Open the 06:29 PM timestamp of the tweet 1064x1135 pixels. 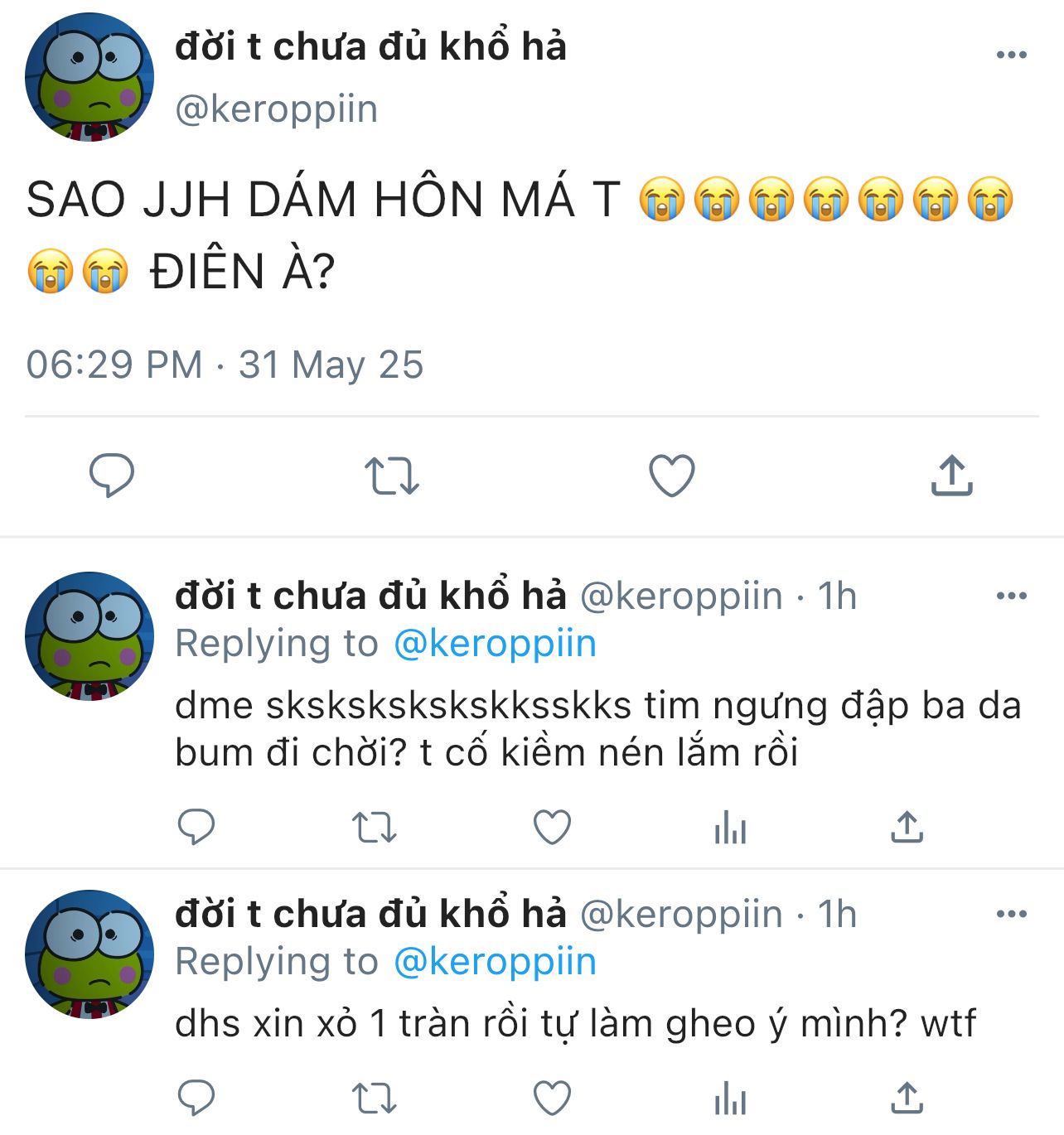[225, 365]
